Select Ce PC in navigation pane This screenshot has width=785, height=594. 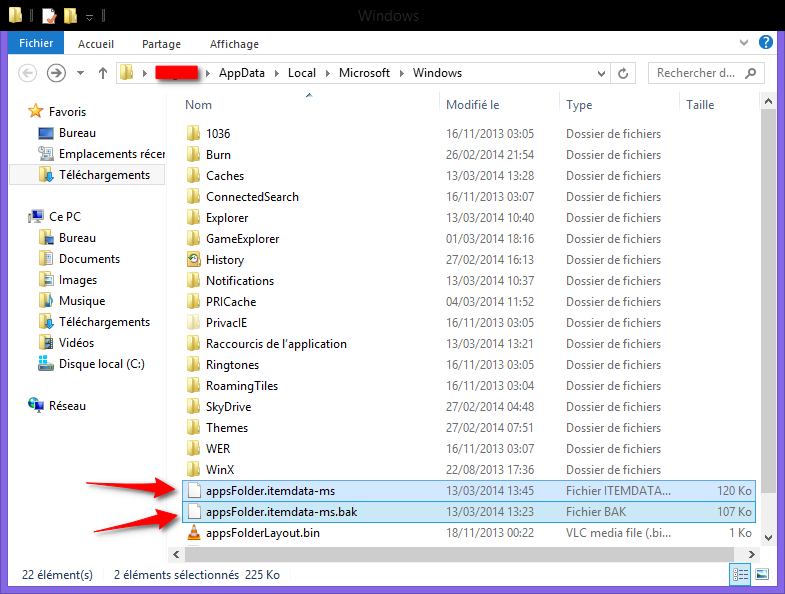65,217
